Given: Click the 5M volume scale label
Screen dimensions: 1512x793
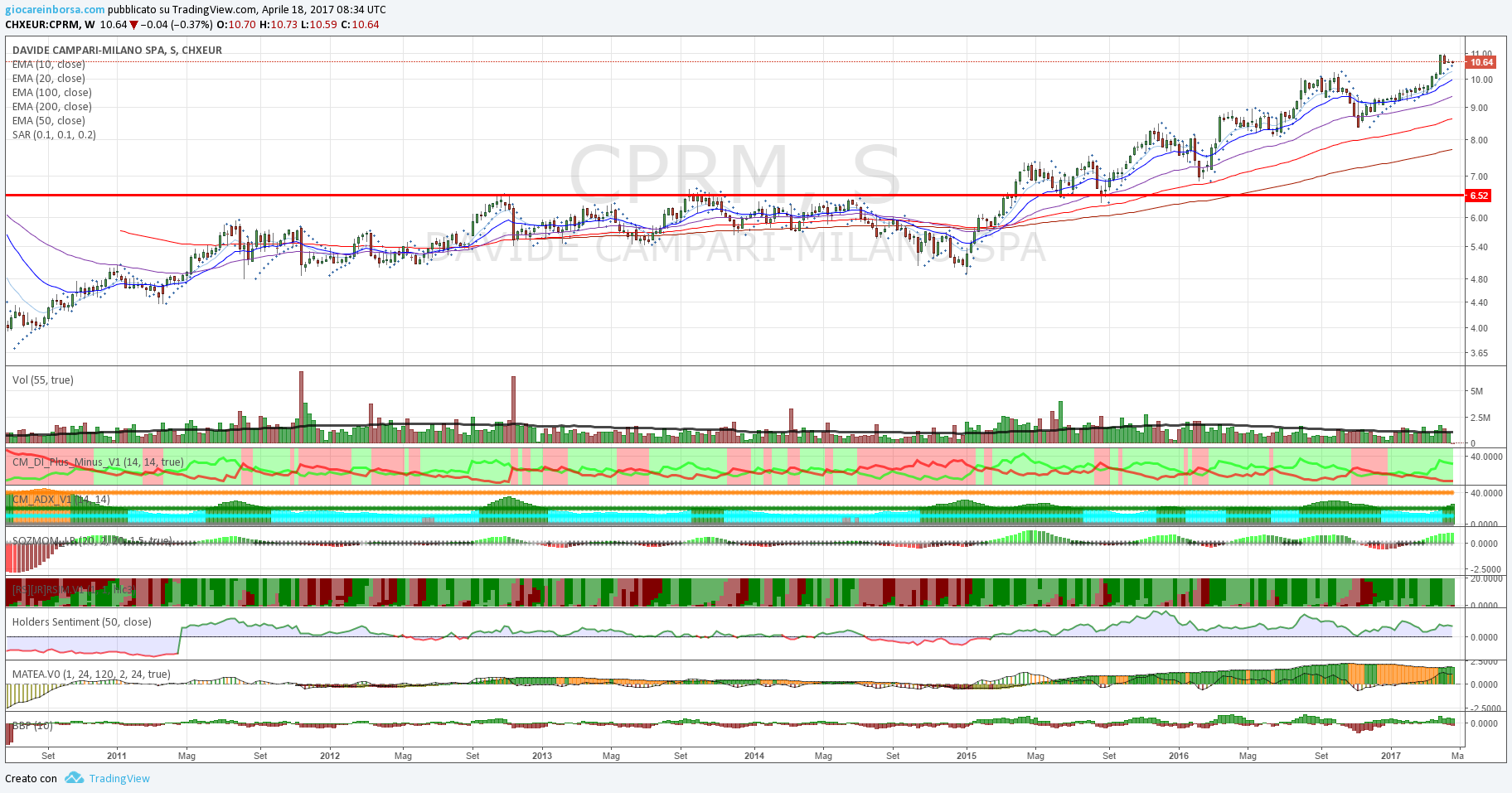Looking at the screenshot, I should tap(1476, 391).
